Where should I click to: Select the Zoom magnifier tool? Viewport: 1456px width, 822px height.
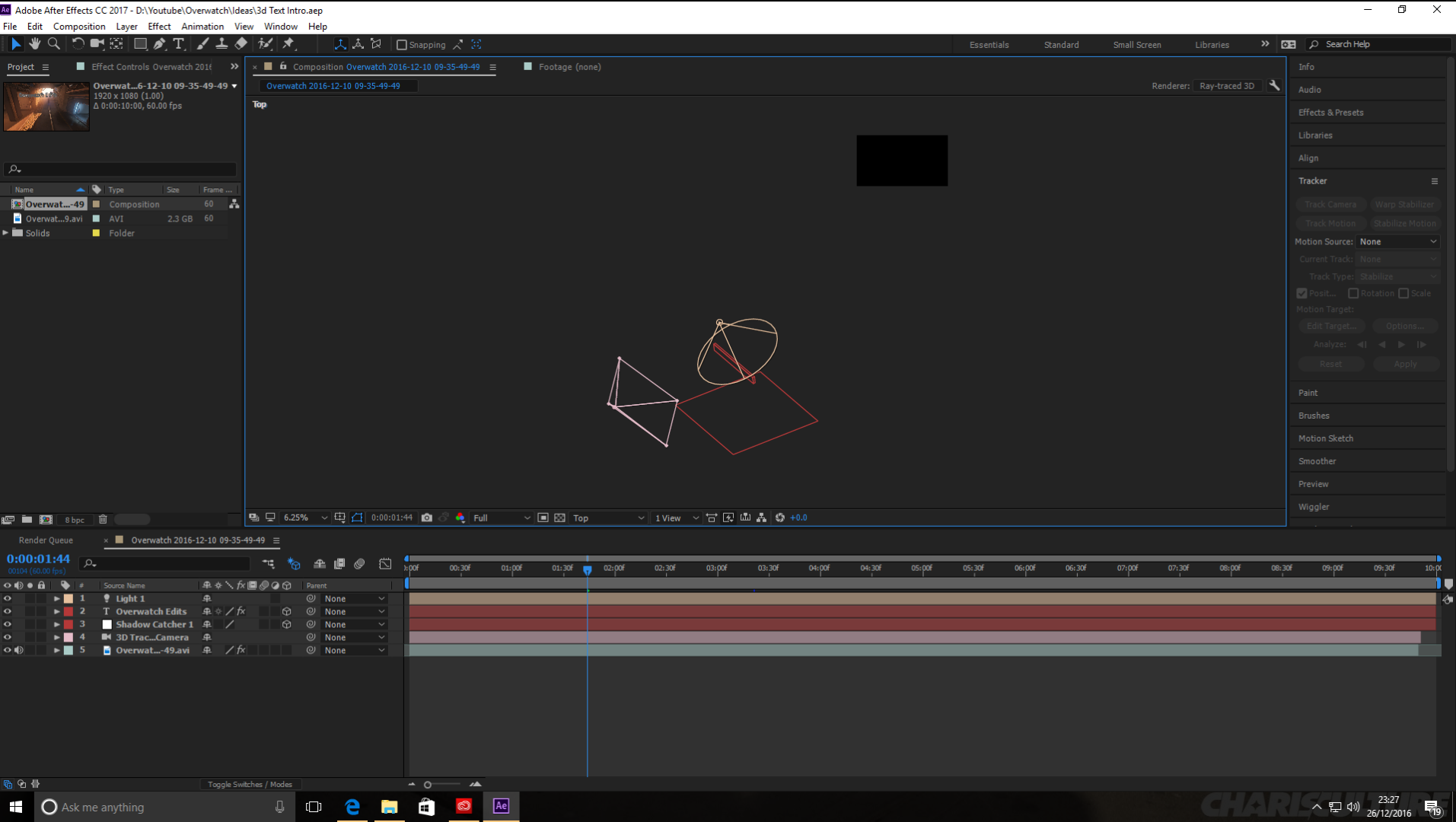[54, 44]
